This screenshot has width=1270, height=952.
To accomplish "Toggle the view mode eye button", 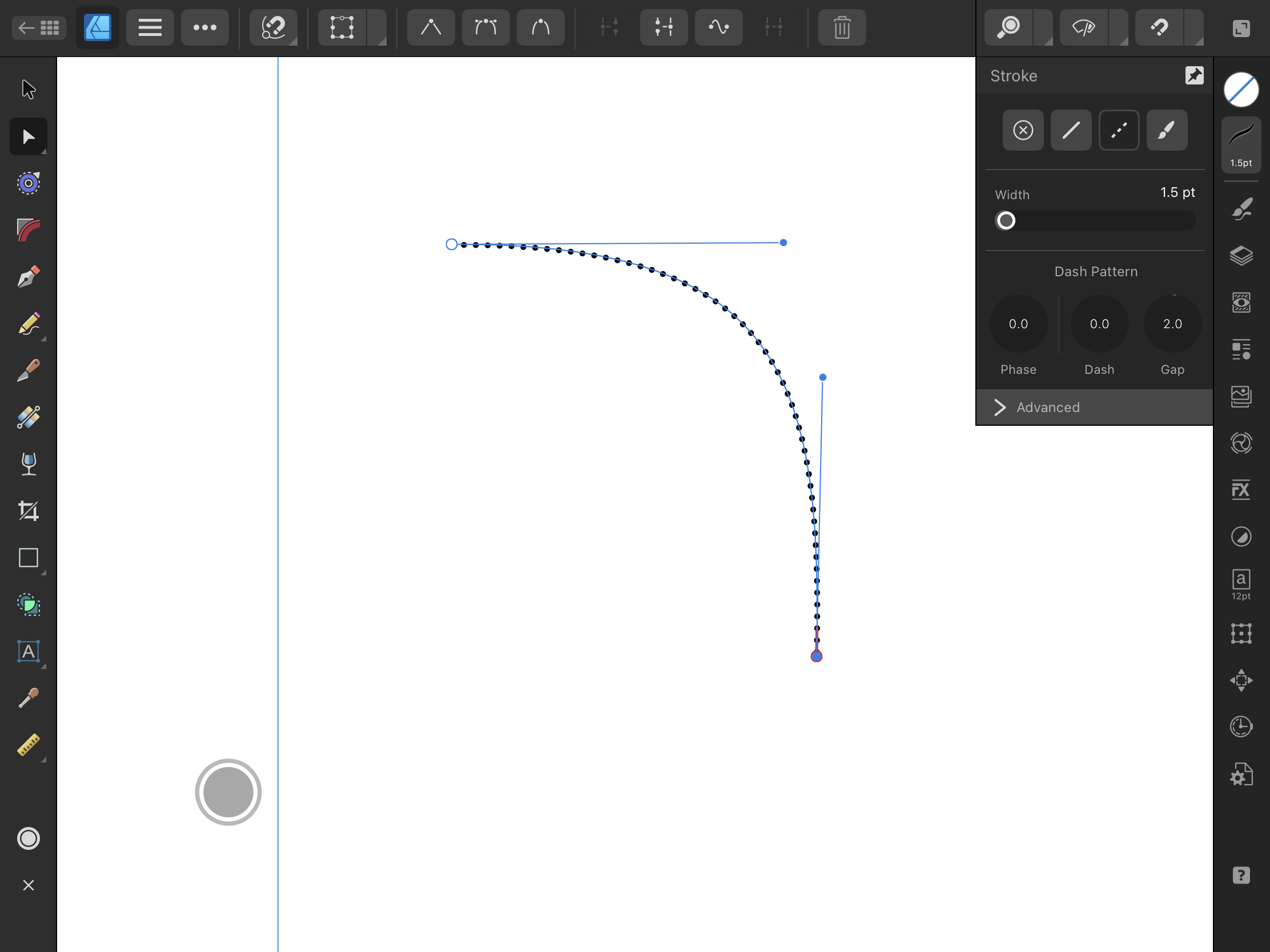I will pos(1084,27).
